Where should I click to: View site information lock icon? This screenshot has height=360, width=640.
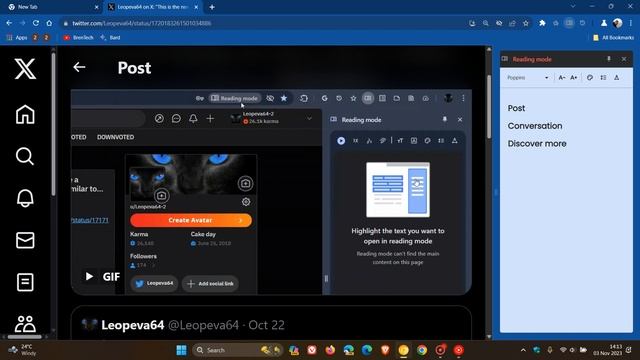pos(65,23)
